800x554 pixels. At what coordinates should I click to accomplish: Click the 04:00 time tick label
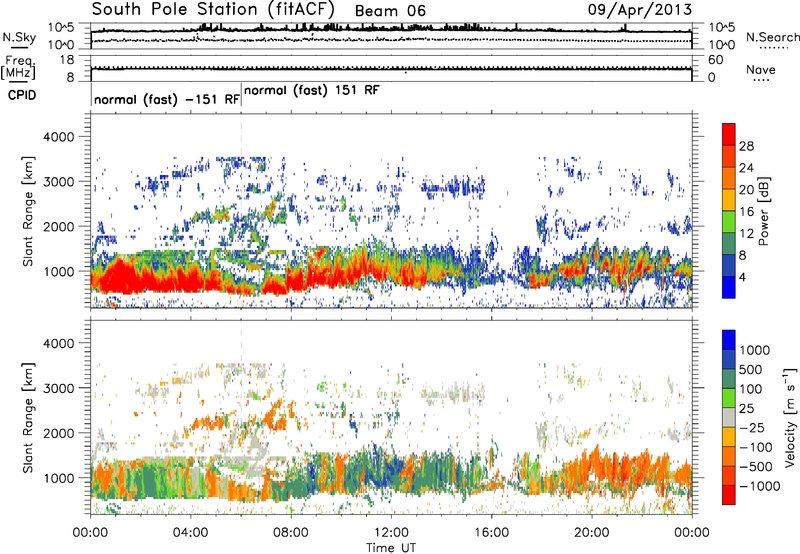point(190,533)
